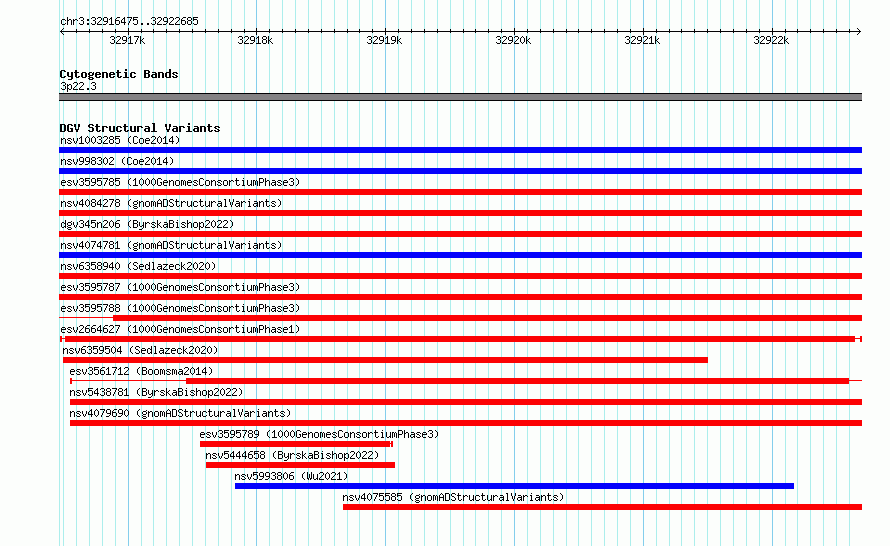Viewport: 890px width, 546px height.
Task: Select the red bar under nsv5438781
Action: 466,402
